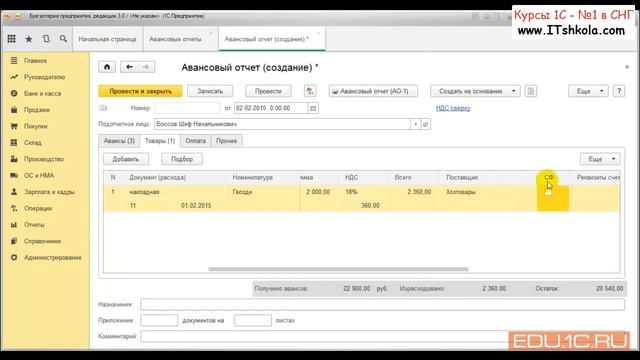Navigate back with left arrow
This screenshot has width=640, height=360.
129,67
